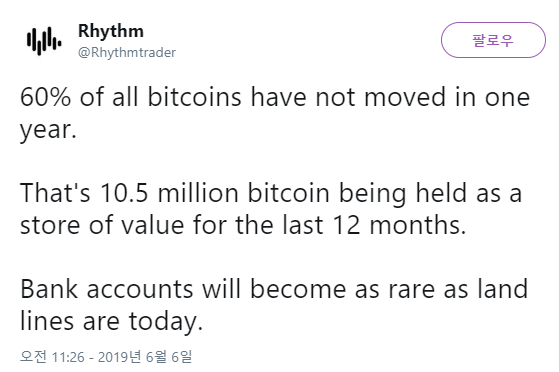Image resolution: width=559 pixels, height=372 pixels.
Task: Click the 오전 11:26 time in timestamp
Action: point(52,356)
